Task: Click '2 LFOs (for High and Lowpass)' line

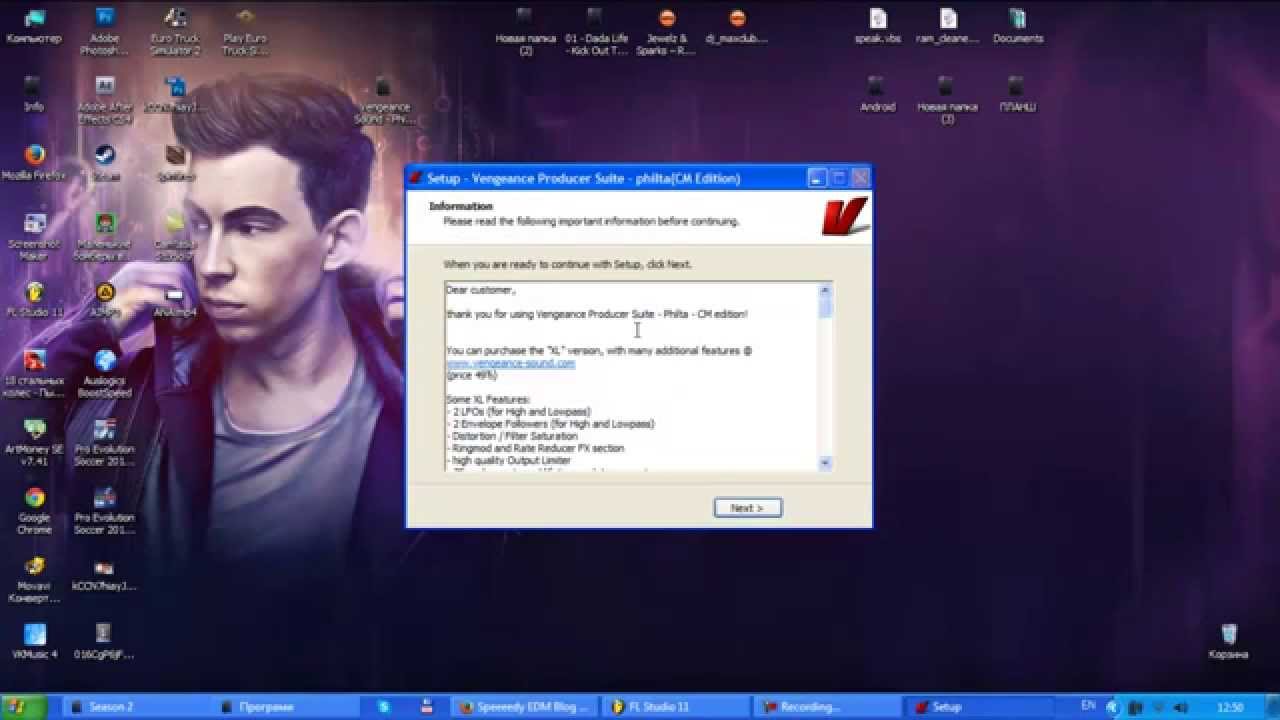Action: (x=519, y=412)
